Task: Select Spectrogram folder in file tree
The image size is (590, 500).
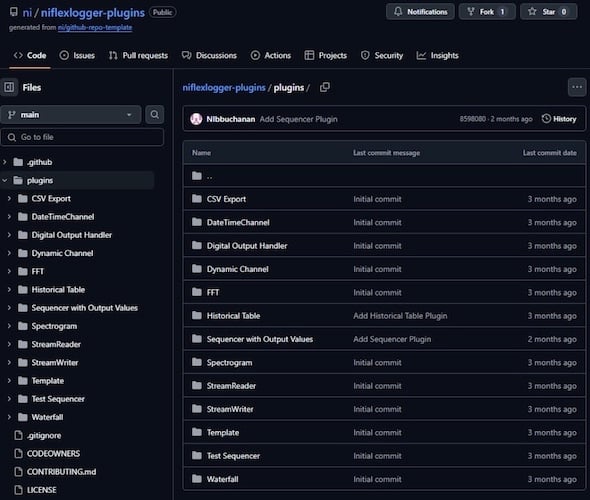Action: pyautogui.click(x=54, y=326)
